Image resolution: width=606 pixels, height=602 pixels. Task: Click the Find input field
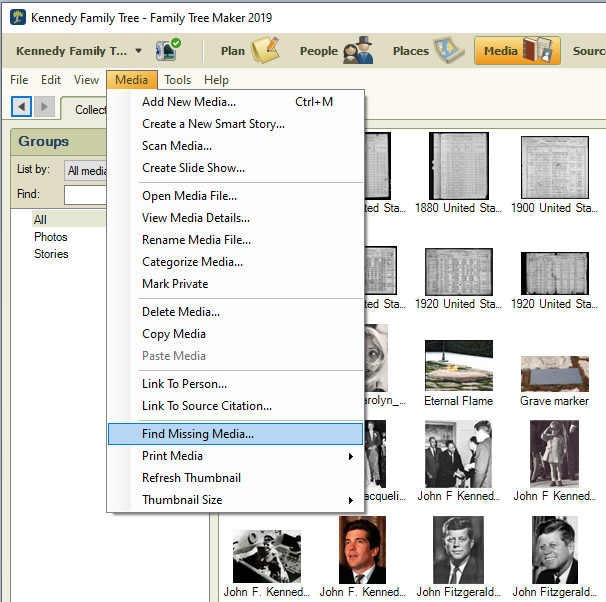[86, 195]
